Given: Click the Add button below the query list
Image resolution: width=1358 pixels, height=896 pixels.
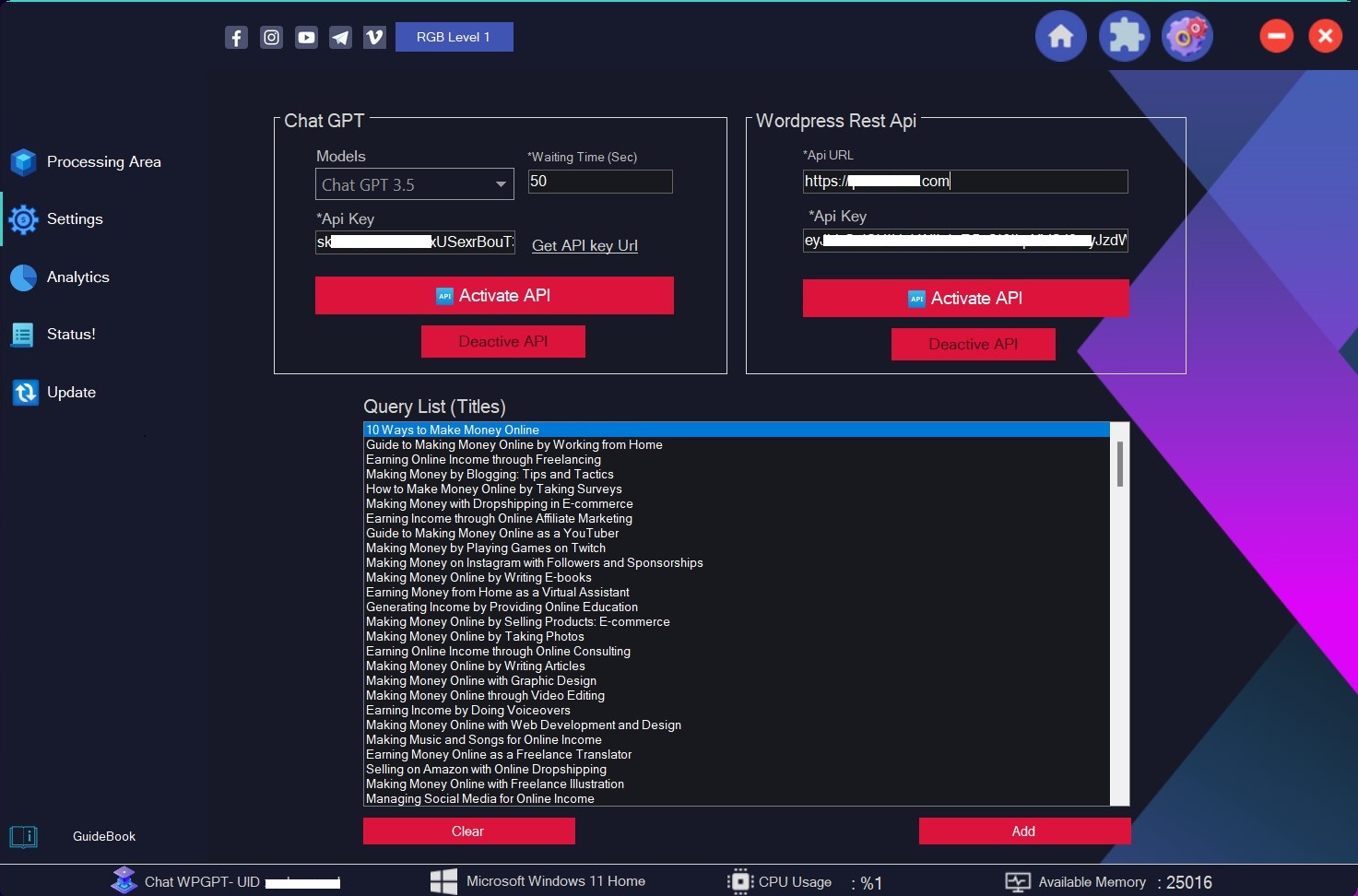Looking at the screenshot, I should (x=1025, y=831).
